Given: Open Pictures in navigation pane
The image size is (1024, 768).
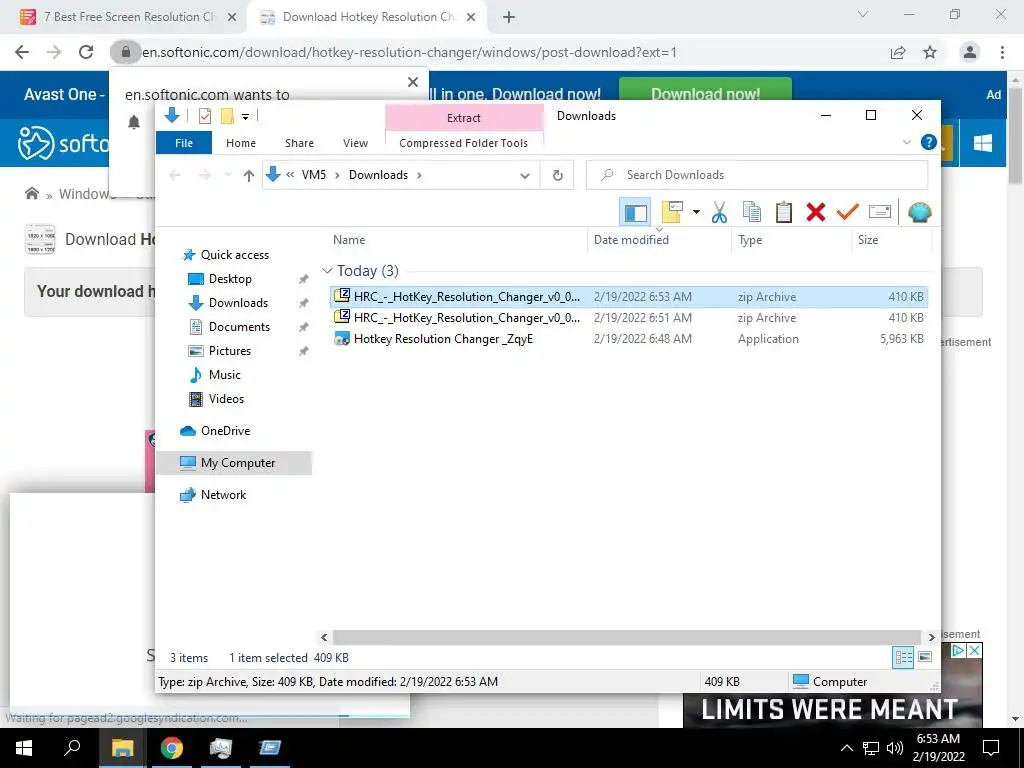Looking at the screenshot, I should tap(229, 351).
